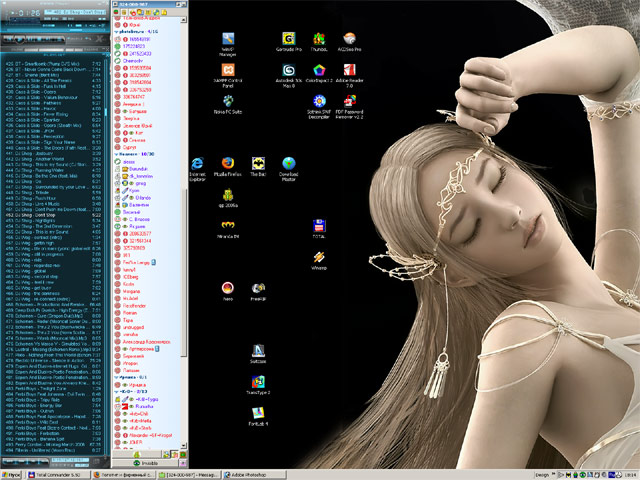
Task: Select playlist track 439 Cass & Slide - Sign Your Name
Action: tap(53, 142)
